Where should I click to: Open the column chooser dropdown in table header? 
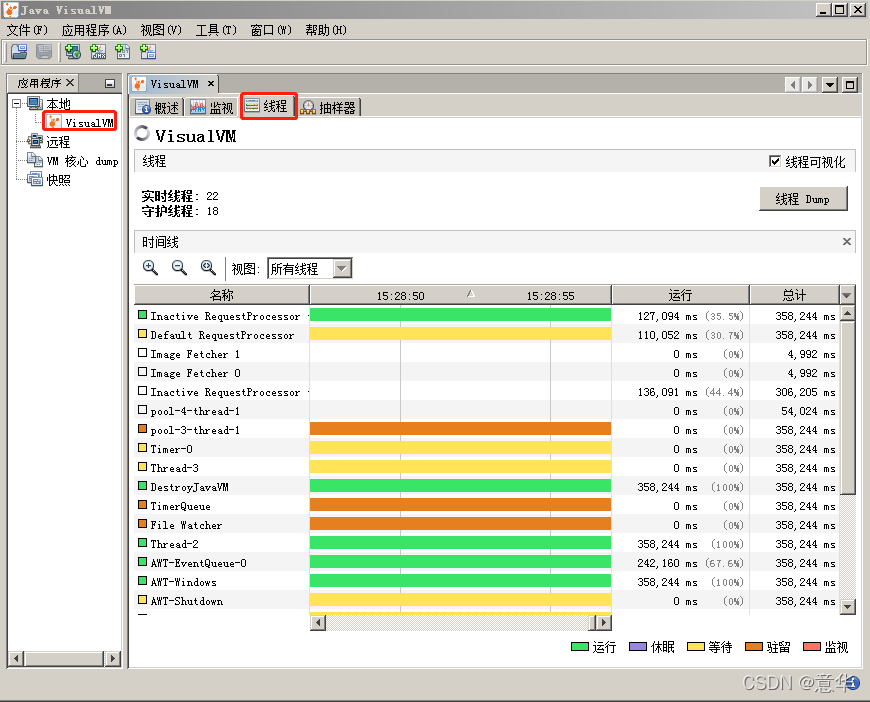tap(847, 295)
